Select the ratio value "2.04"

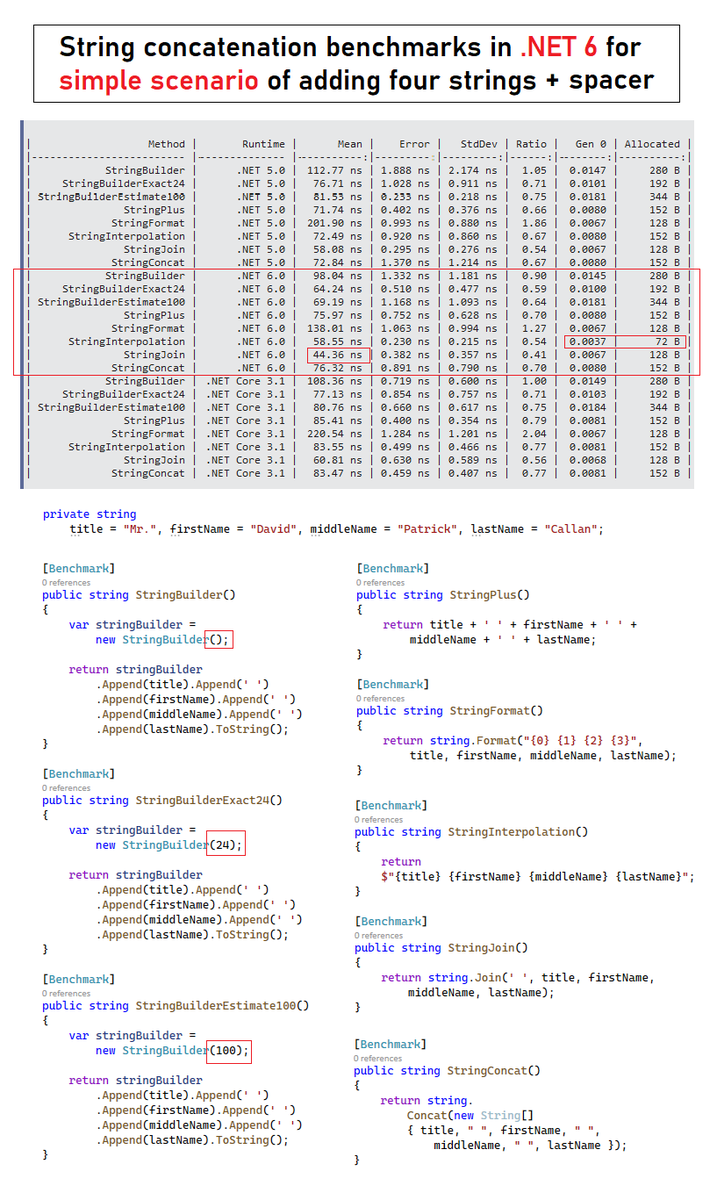tap(534, 433)
